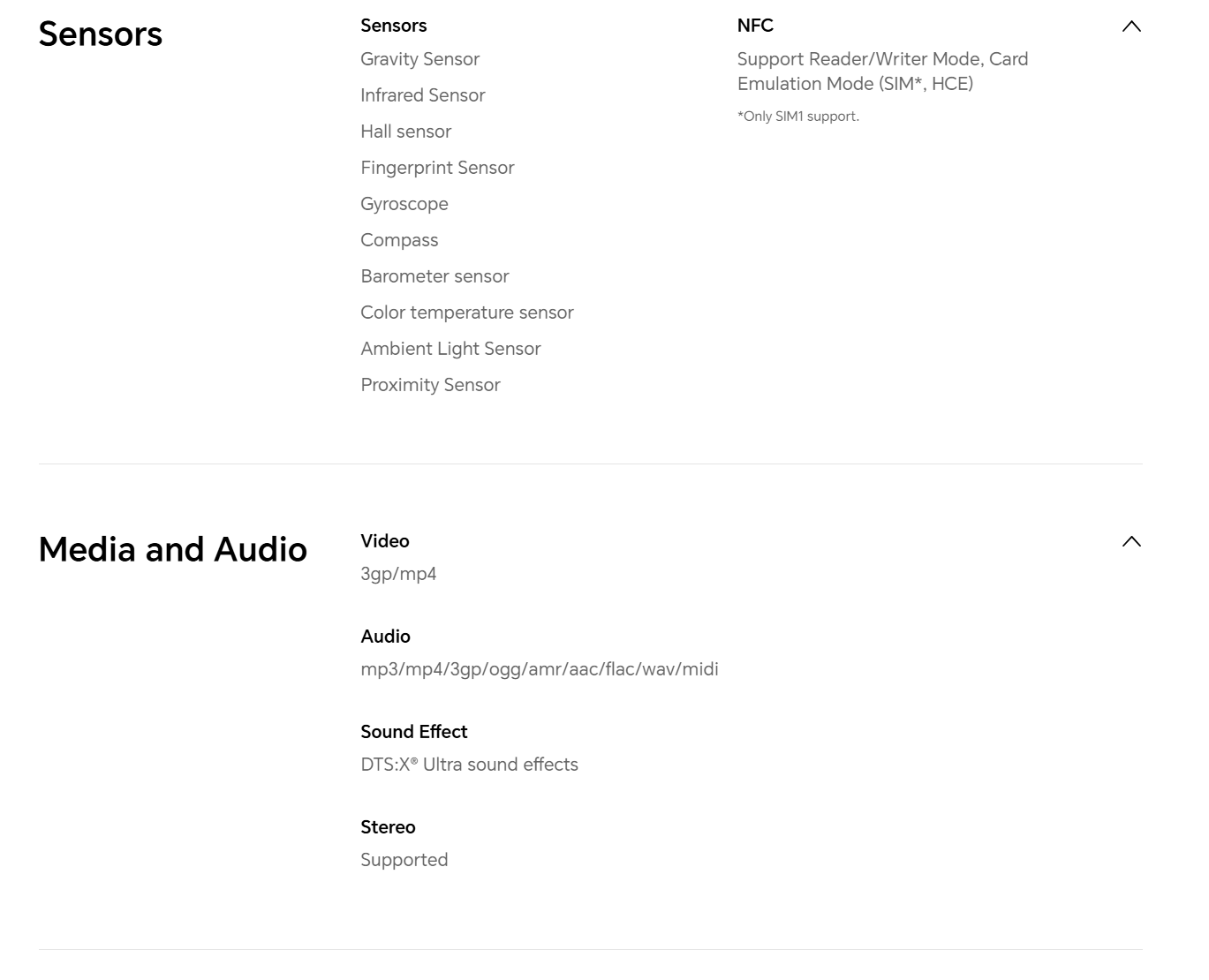Collapse the Media and Audio chevron
This screenshot has width=1209, height=980.
click(x=1130, y=541)
